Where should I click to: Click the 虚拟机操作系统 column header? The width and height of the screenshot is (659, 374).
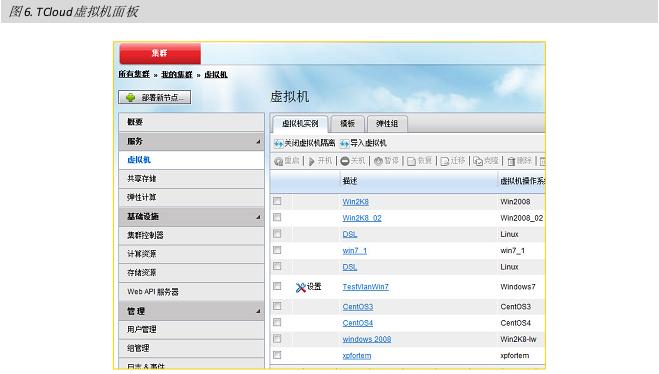point(522,181)
